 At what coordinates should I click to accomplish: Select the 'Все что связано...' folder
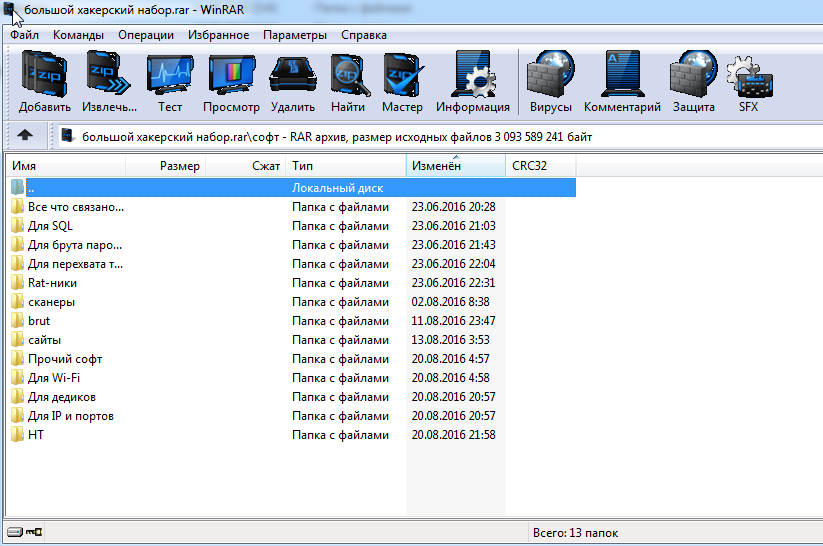tap(76, 207)
